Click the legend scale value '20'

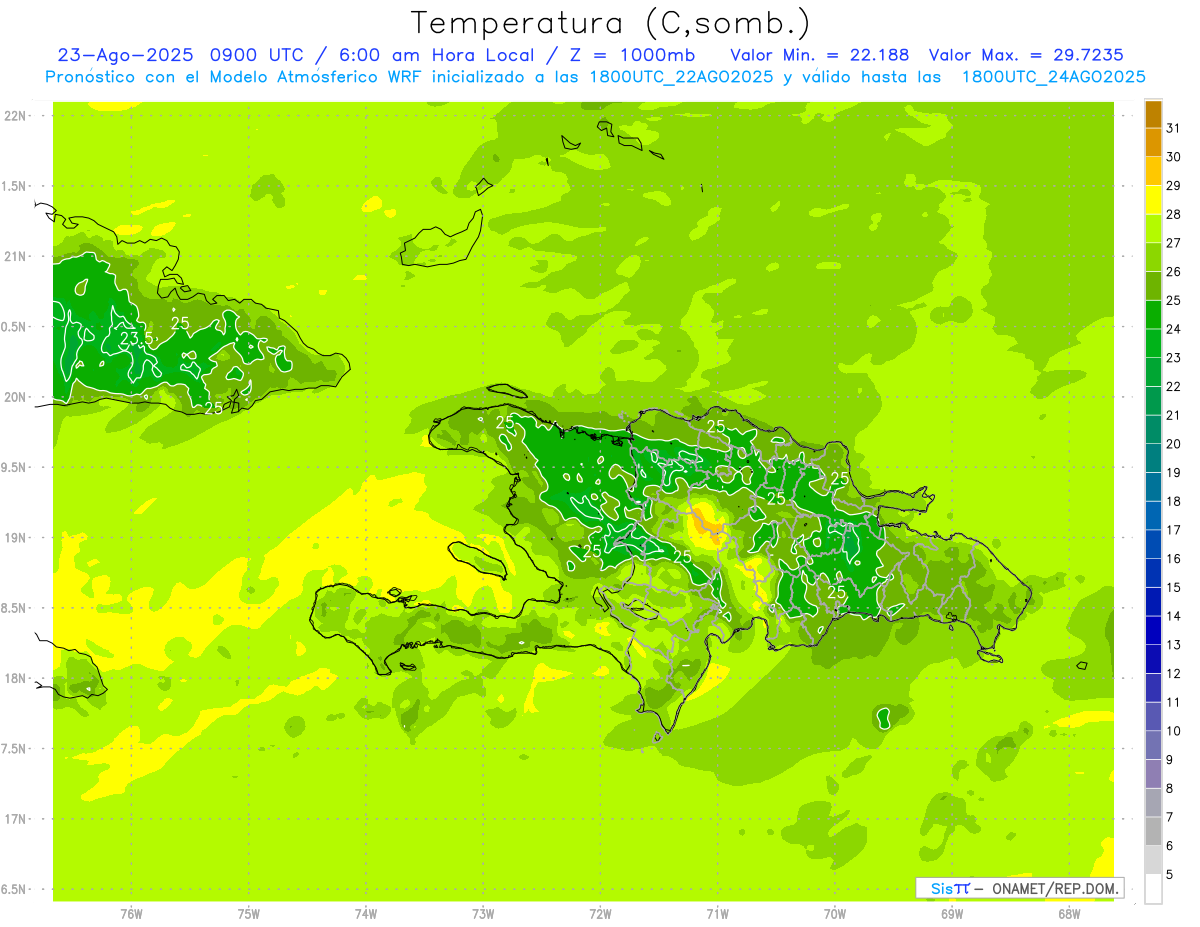tap(1173, 444)
